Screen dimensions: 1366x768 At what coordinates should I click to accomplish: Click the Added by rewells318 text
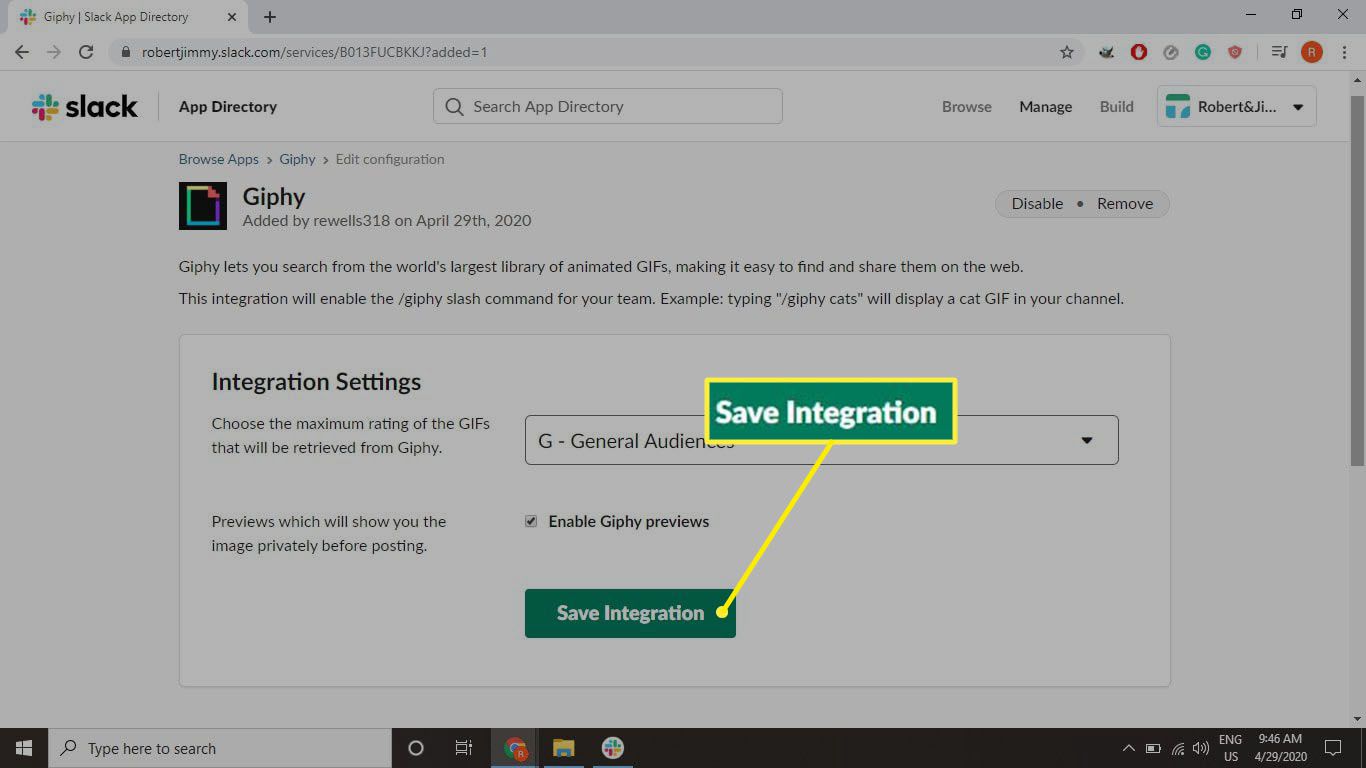(387, 220)
